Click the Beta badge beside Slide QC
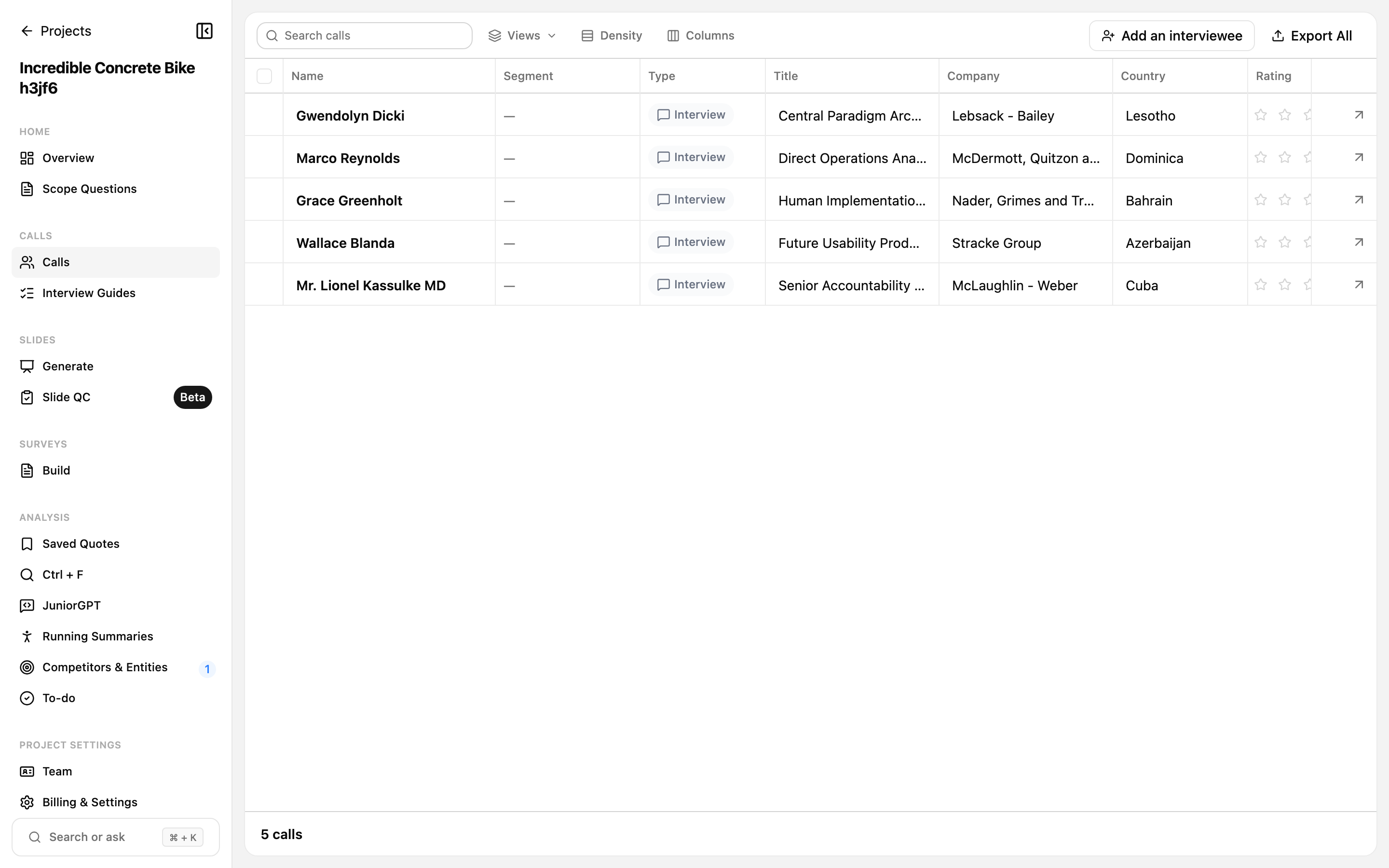Image resolution: width=1389 pixels, height=868 pixels. click(x=193, y=397)
